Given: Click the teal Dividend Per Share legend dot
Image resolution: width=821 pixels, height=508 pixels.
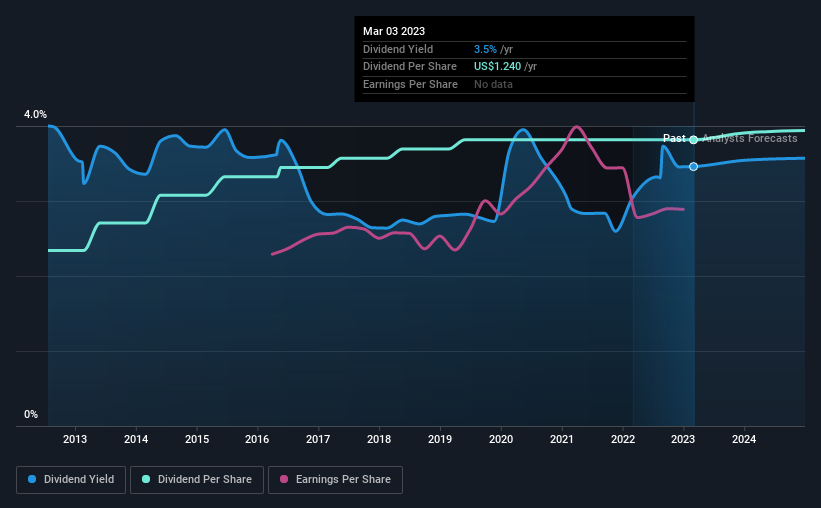Looking at the screenshot, I should 146,479.
